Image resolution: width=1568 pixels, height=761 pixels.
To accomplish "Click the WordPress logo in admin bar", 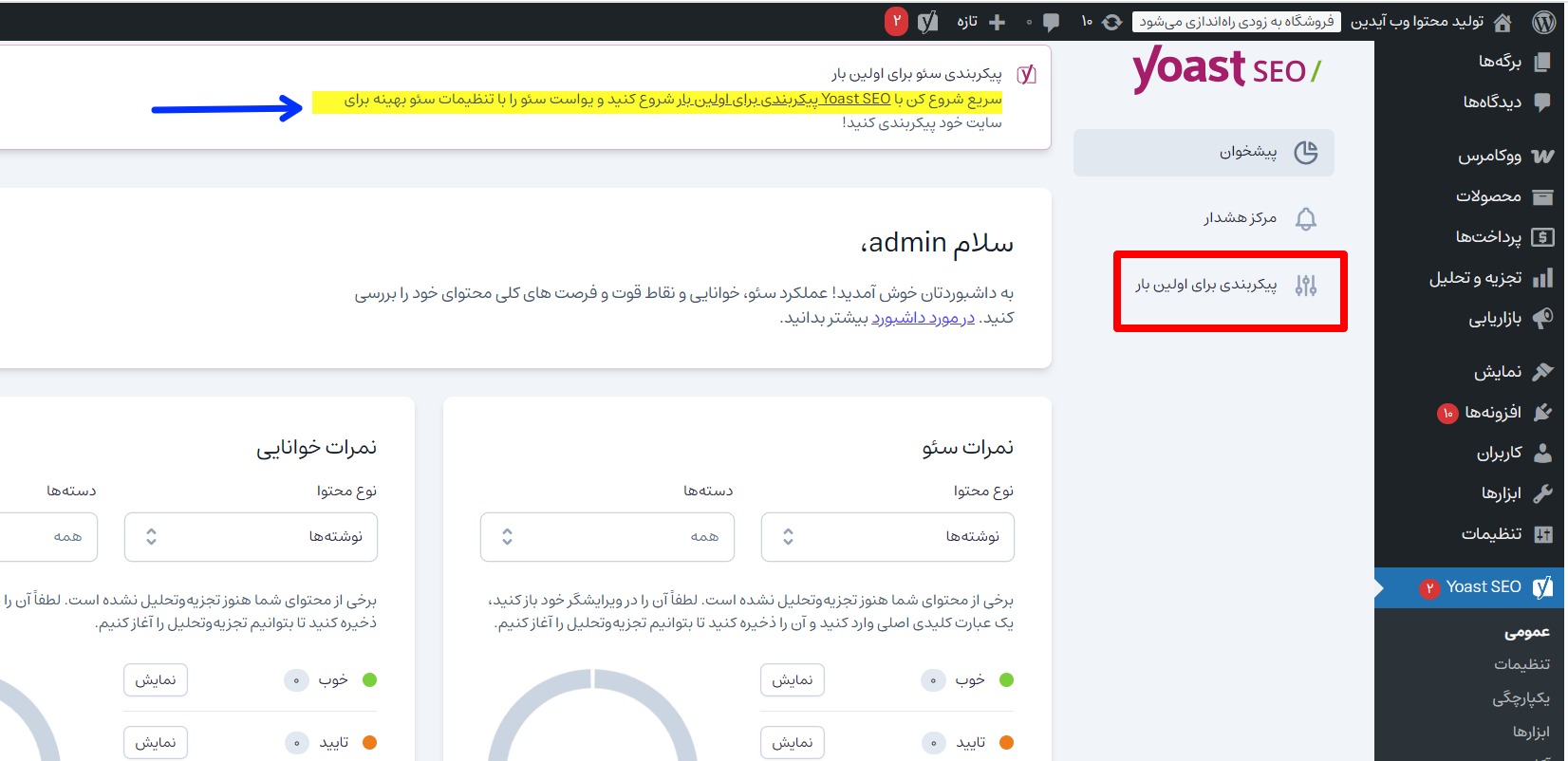I will point(1543,22).
